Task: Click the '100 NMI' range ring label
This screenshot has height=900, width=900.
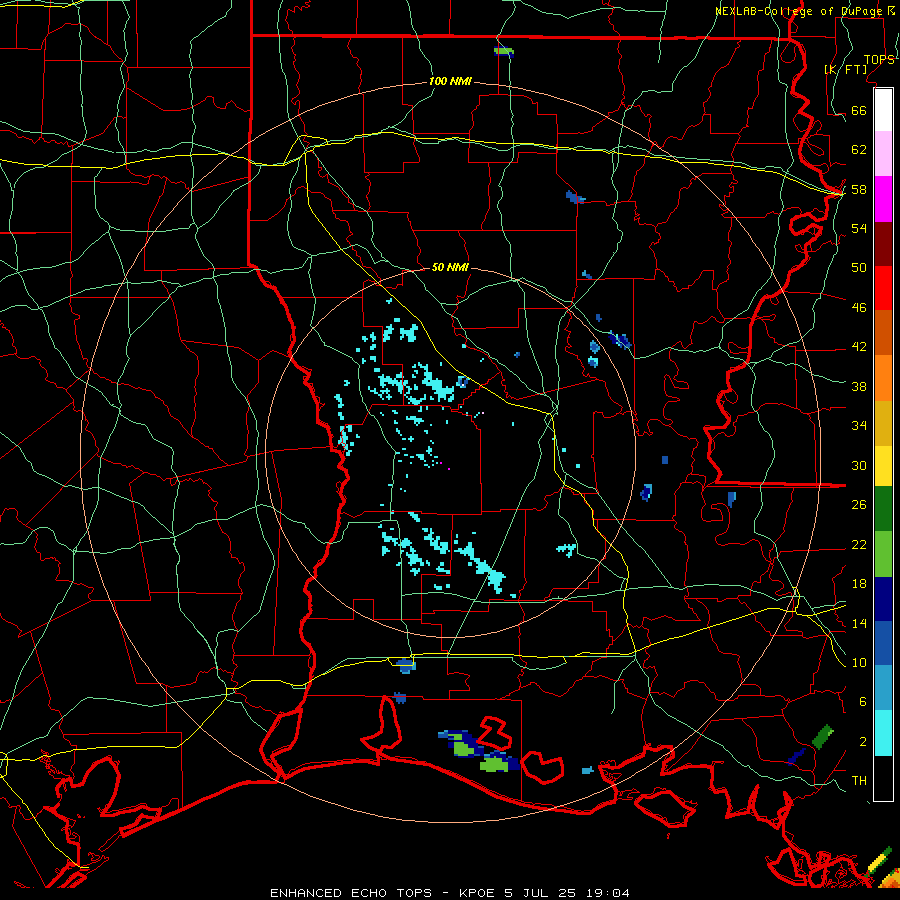Action: 450,81
